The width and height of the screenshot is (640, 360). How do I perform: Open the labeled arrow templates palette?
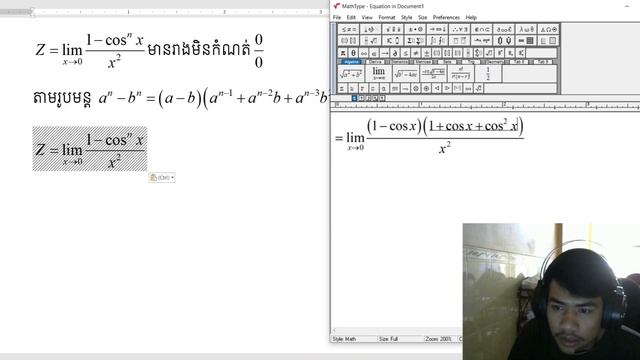(482, 40)
